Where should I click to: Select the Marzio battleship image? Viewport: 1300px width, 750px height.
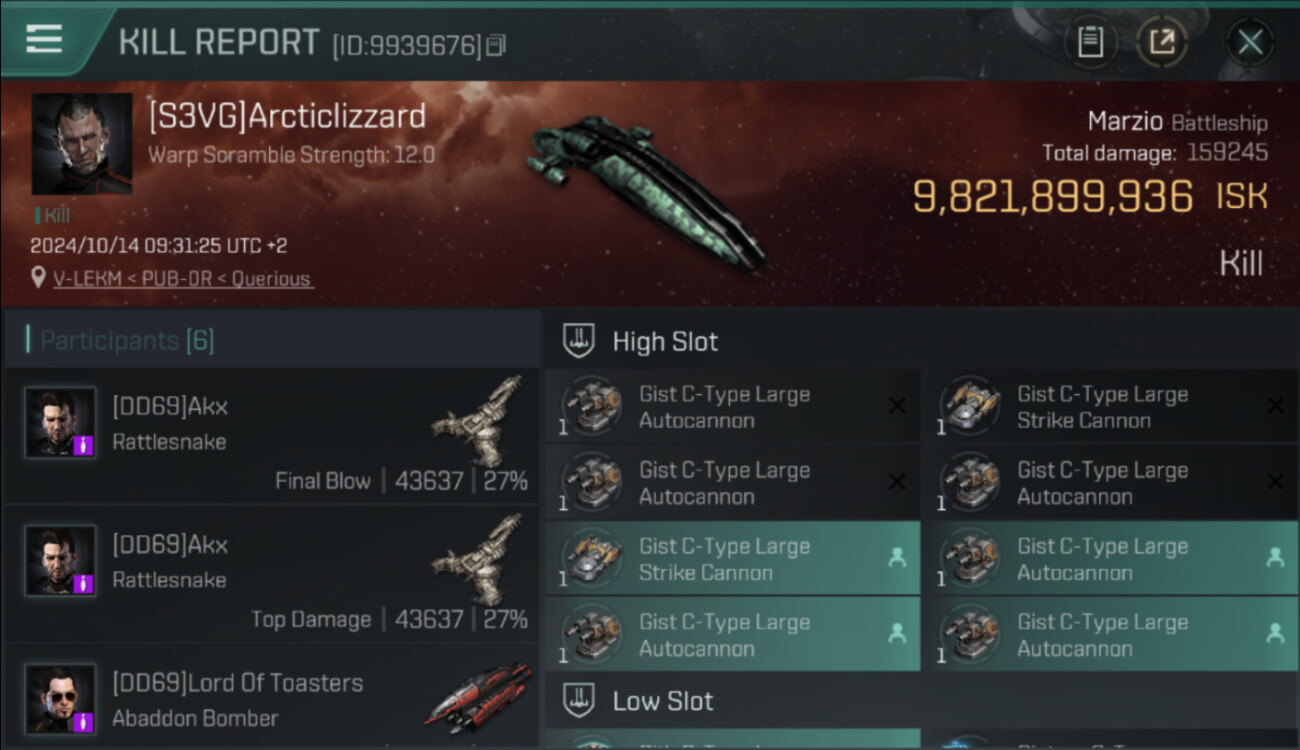point(647,190)
